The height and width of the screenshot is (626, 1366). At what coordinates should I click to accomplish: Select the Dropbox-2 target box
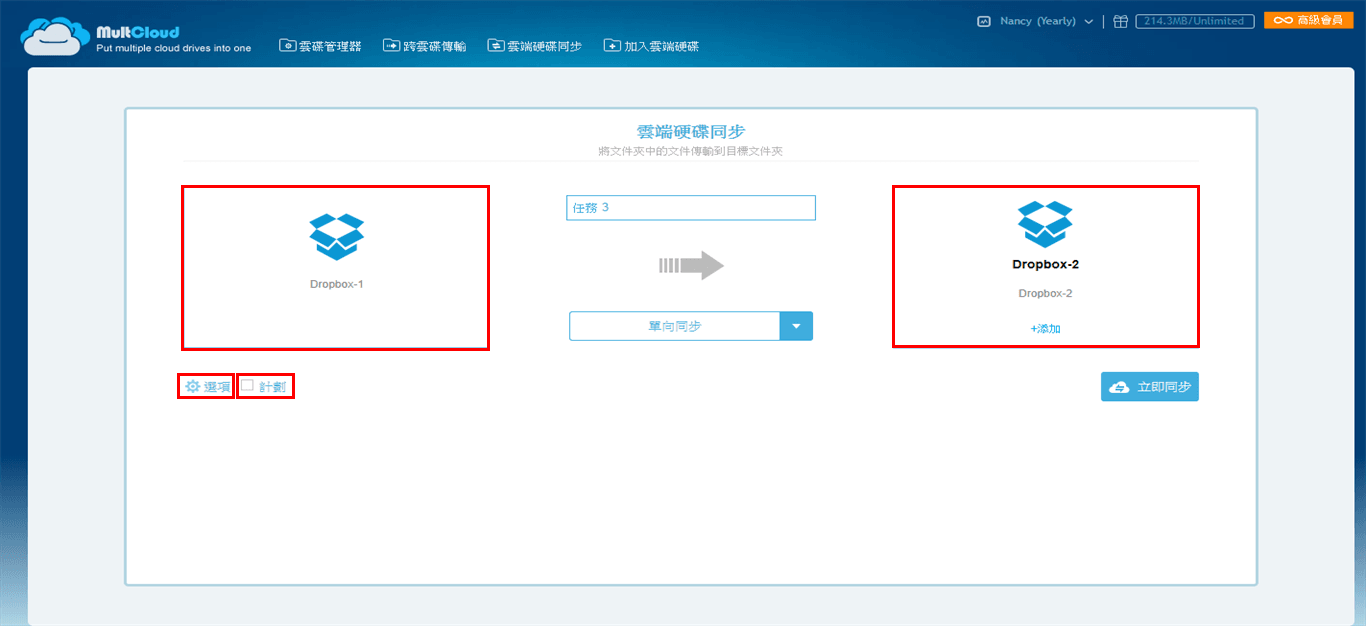point(1046,267)
